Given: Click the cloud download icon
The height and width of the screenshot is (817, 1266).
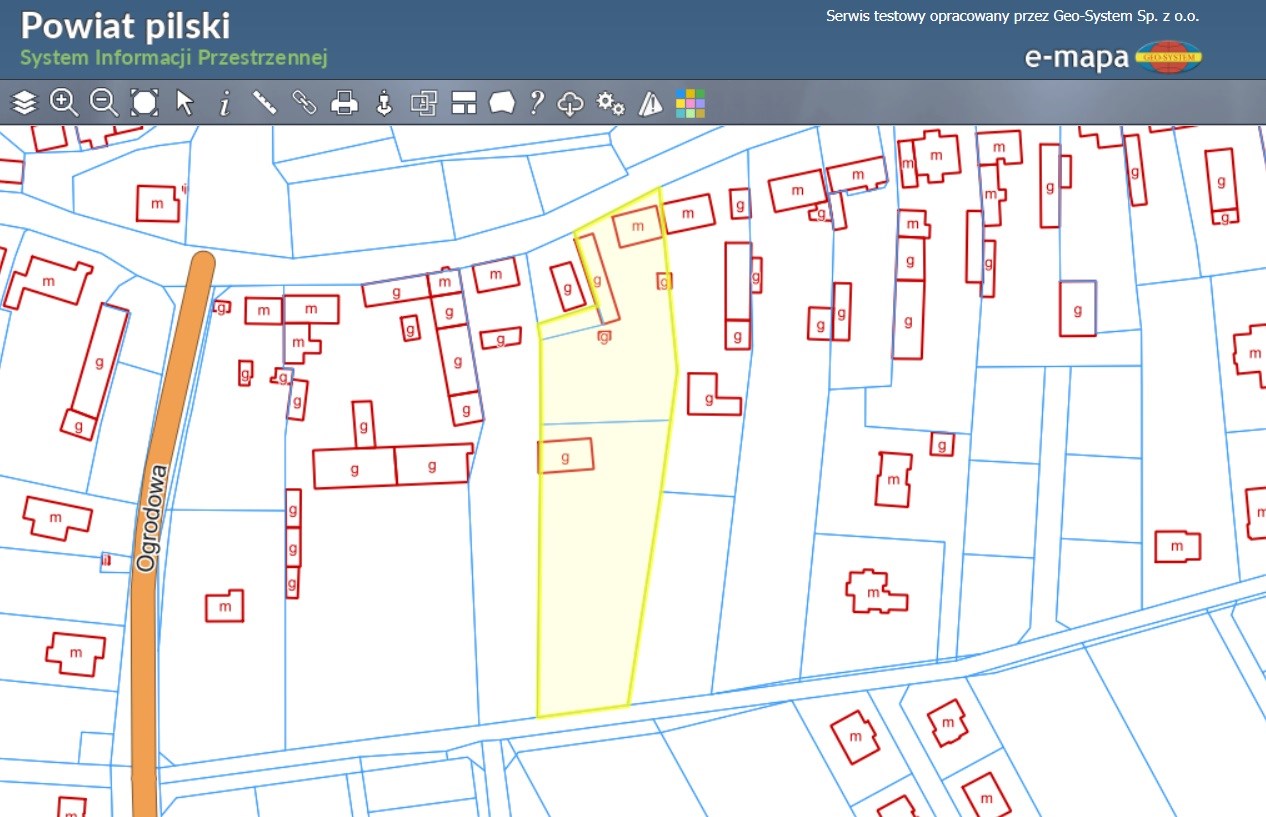Looking at the screenshot, I should [570, 103].
